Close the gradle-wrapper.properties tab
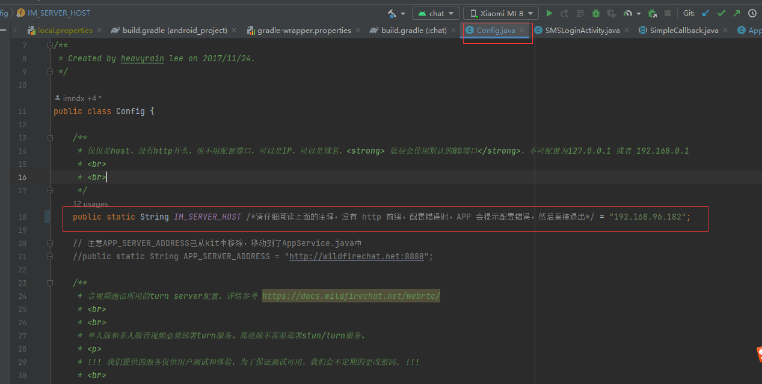The image size is (762, 384). pyautogui.click(x=358, y=30)
